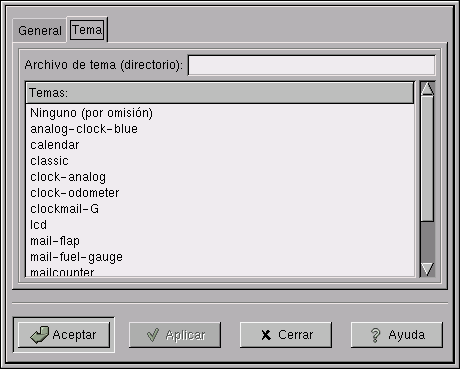The image size is (460, 369).
Task: Click the question mark icon on the Ayuda button
Action: (x=375, y=335)
